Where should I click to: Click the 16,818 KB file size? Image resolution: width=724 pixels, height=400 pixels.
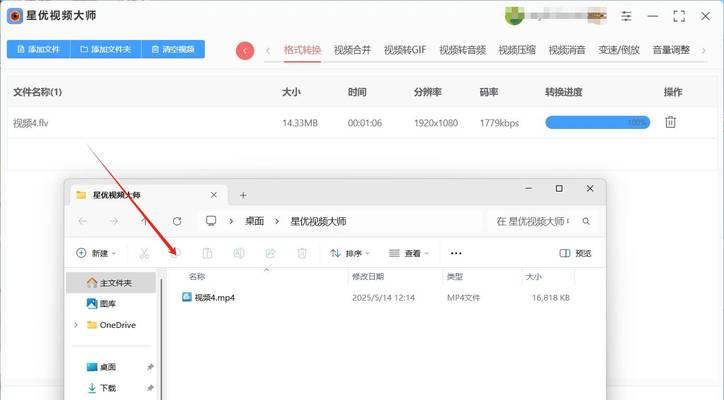[x=550, y=298]
